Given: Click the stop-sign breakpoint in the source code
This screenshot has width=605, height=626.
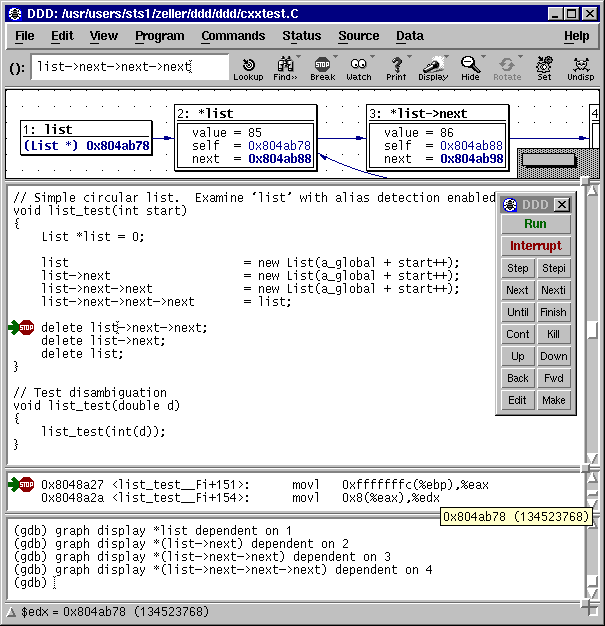Looking at the screenshot, I should [27, 328].
